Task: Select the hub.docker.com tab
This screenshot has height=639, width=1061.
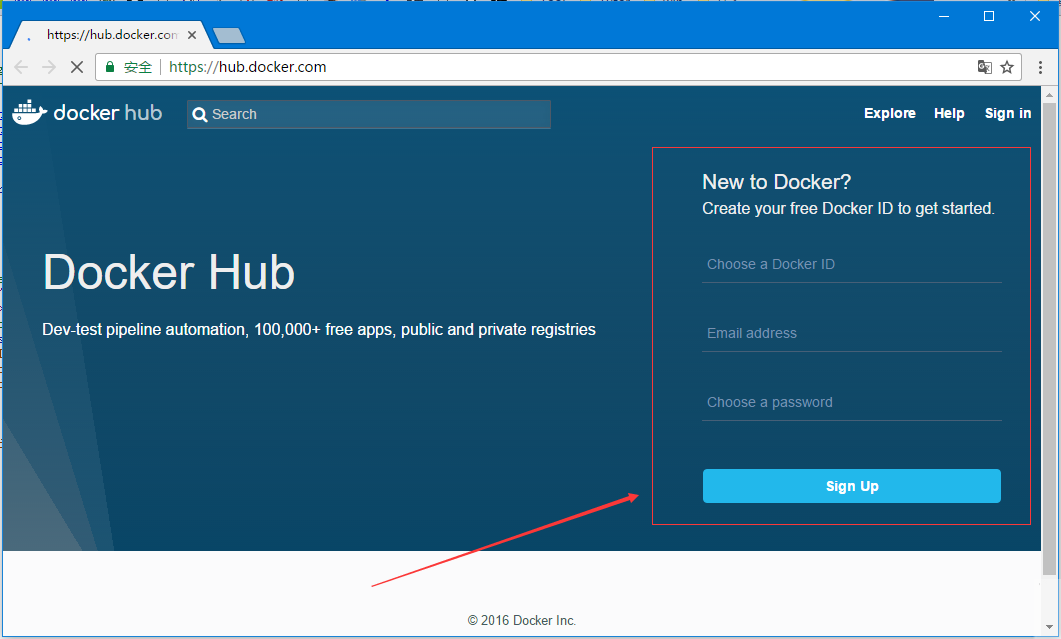Action: click(x=112, y=35)
